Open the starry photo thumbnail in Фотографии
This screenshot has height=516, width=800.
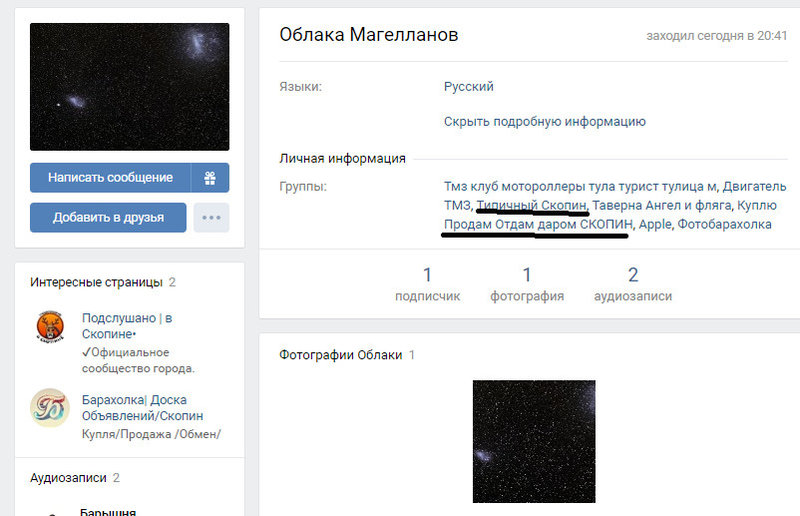533,440
